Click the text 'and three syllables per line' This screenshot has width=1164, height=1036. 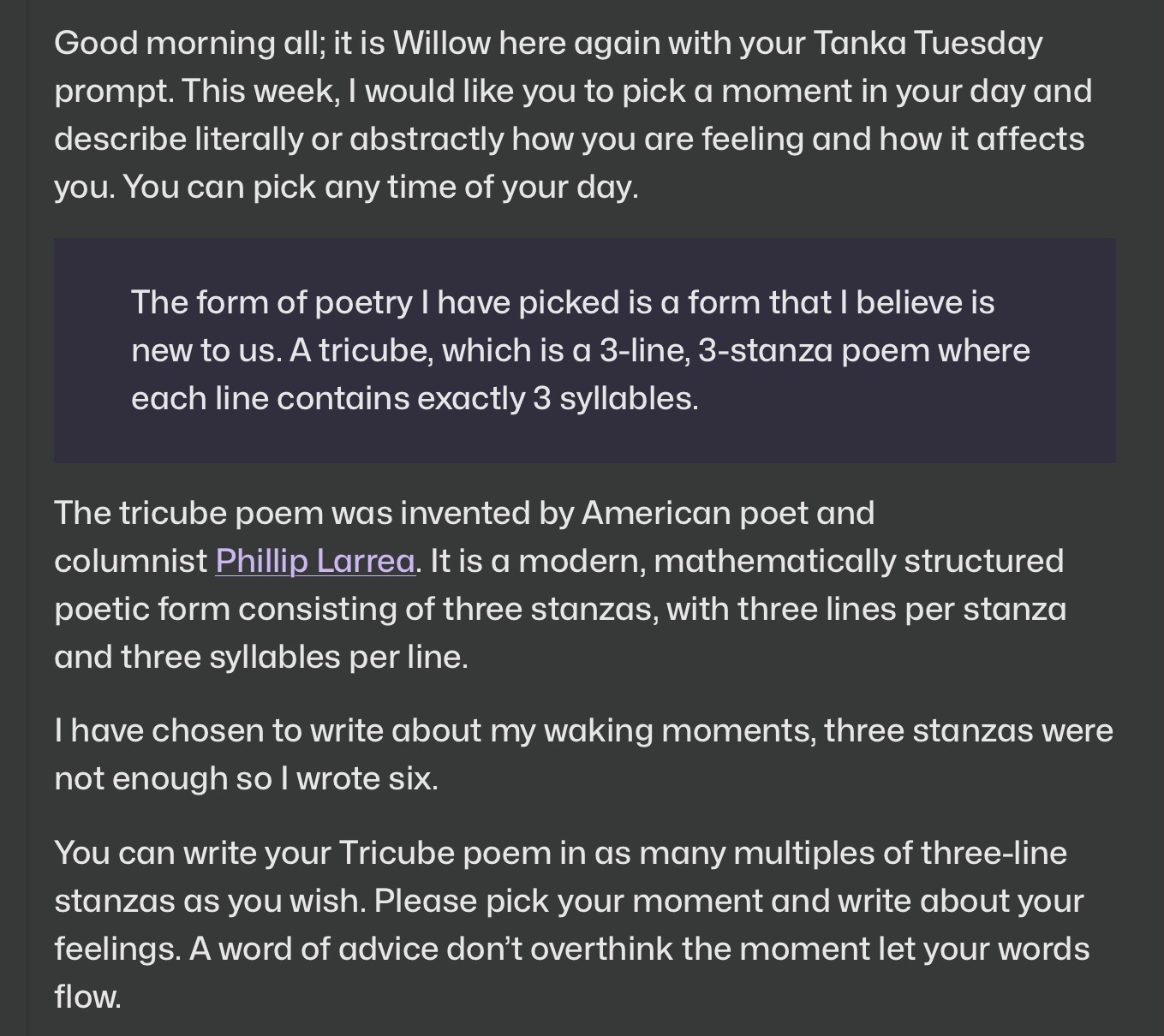pyautogui.click(x=260, y=658)
